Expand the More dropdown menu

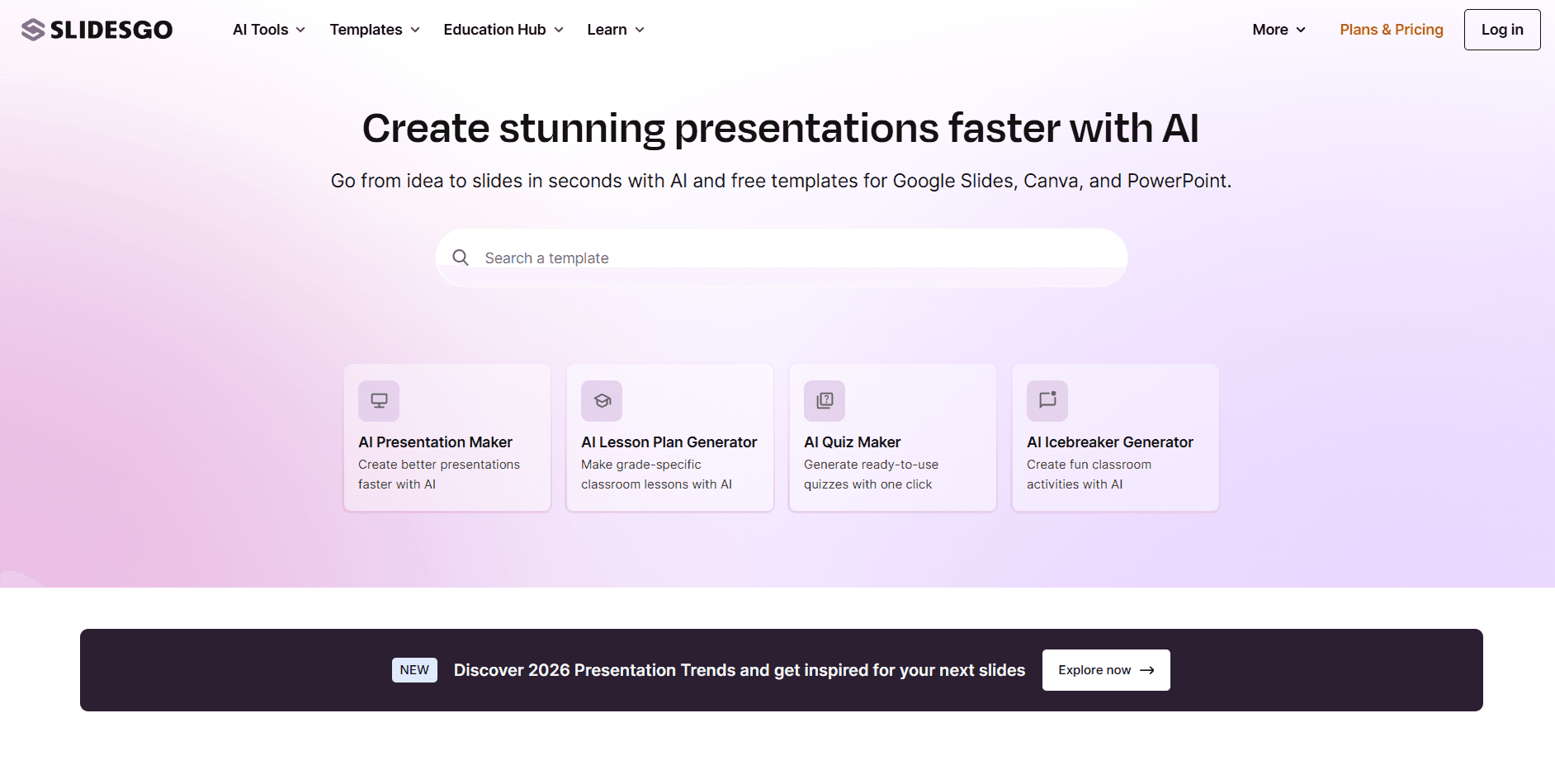click(1279, 30)
